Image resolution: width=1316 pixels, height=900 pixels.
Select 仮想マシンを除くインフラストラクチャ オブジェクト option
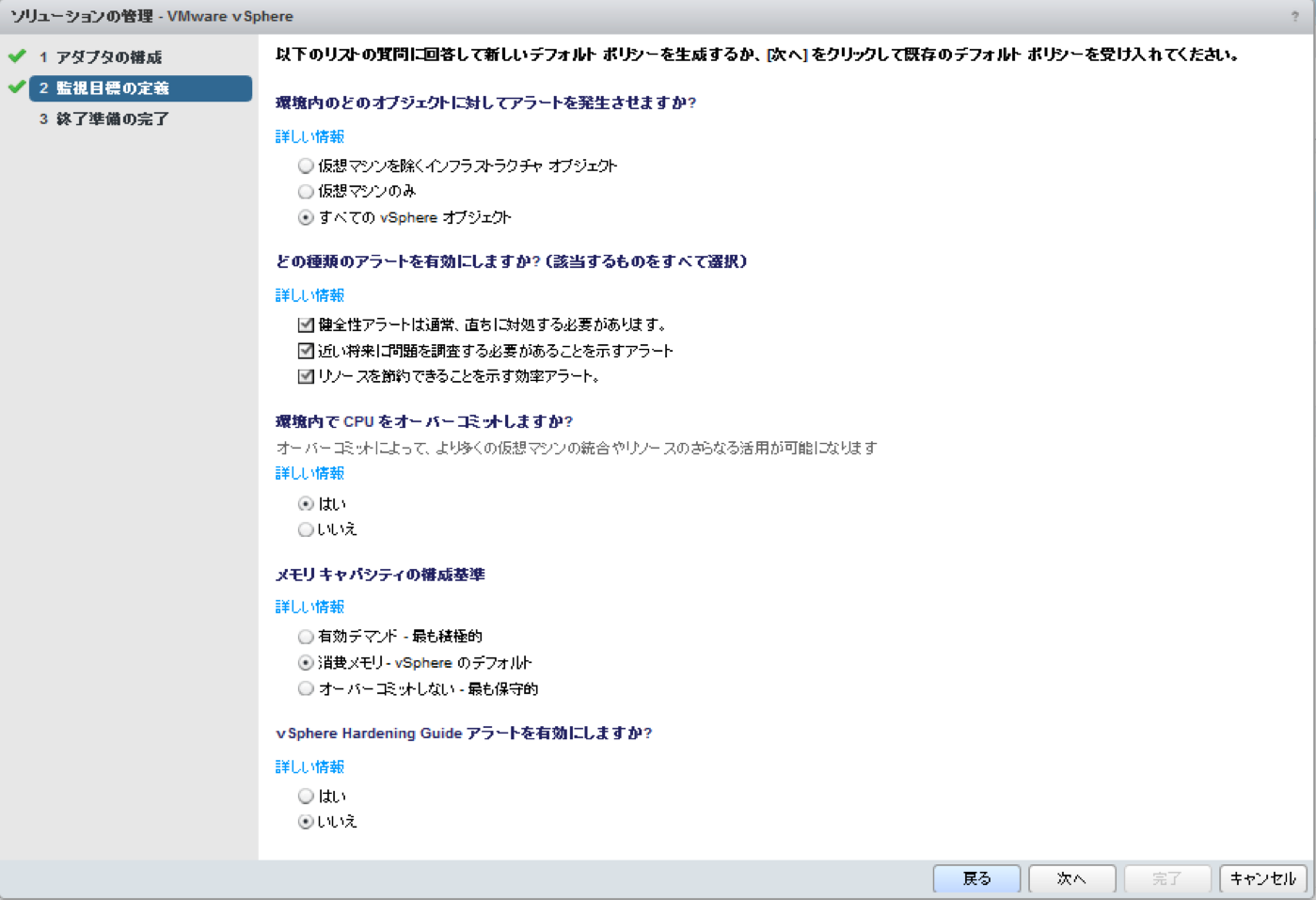305,166
